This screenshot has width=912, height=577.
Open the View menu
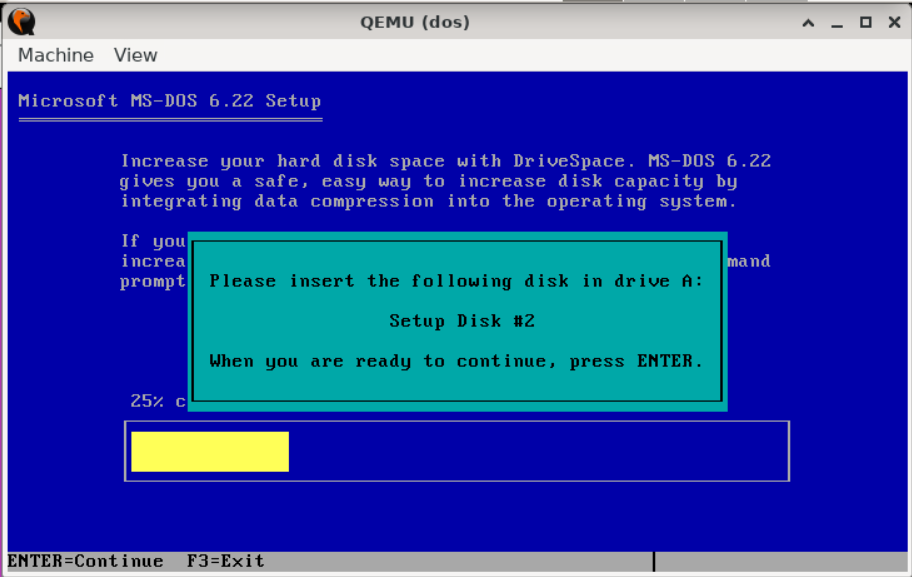135,55
